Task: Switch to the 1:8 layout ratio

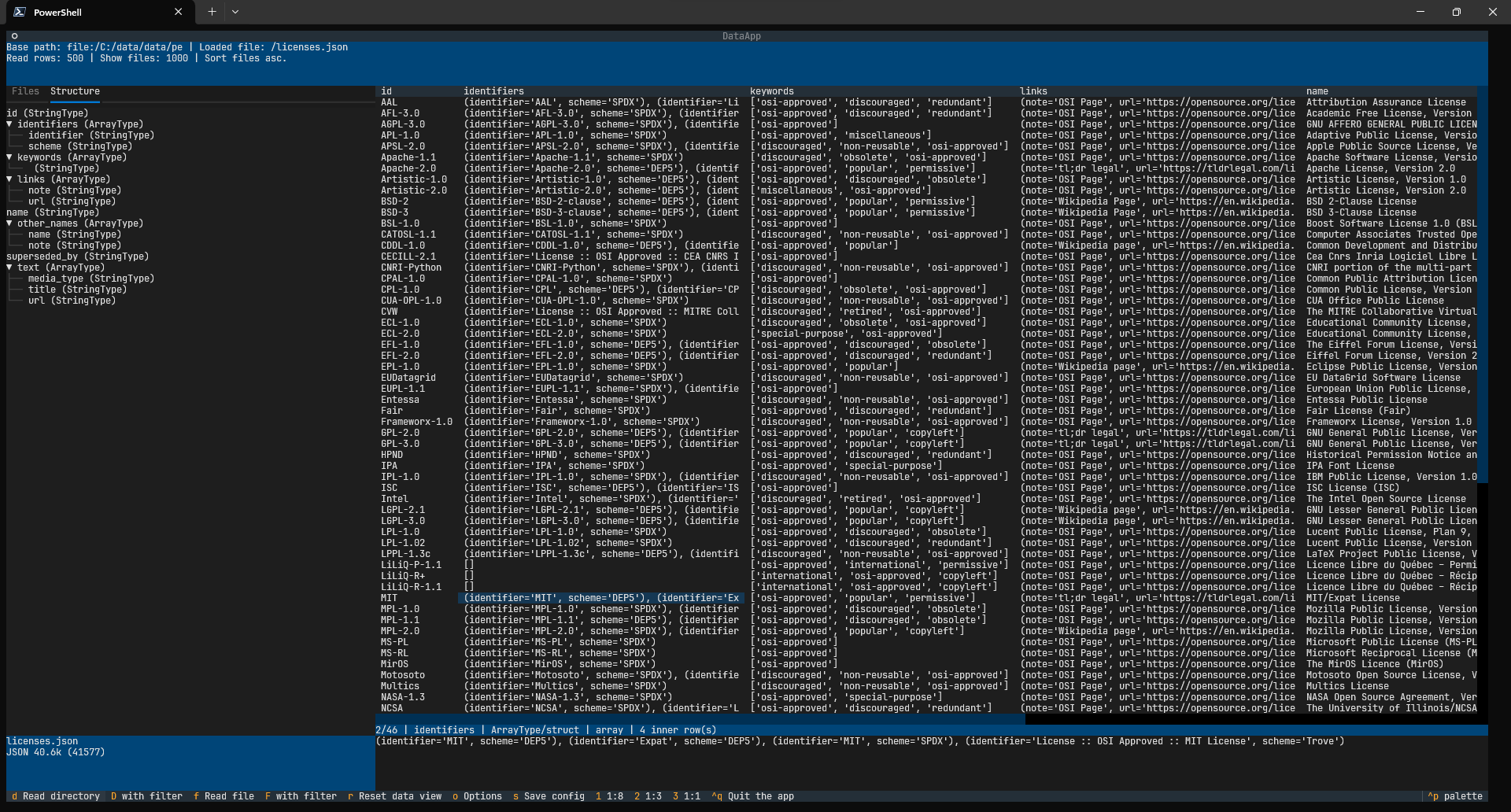Action: [x=609, y=796]
